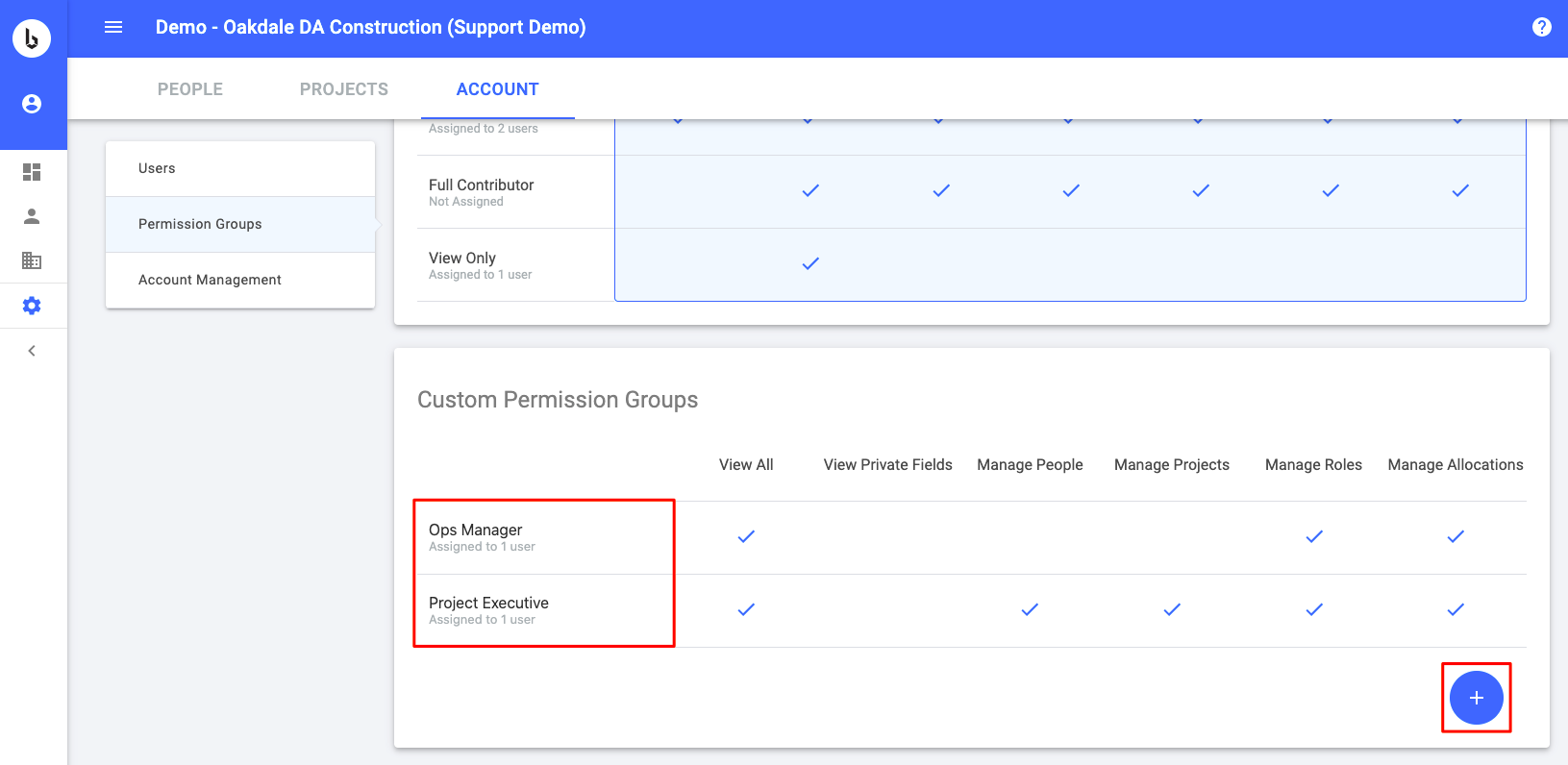Click the Custom Permission Groups heading
The height and width of the screenshot is (765, 1568).
pyautogui.click(x=558, y=400)
